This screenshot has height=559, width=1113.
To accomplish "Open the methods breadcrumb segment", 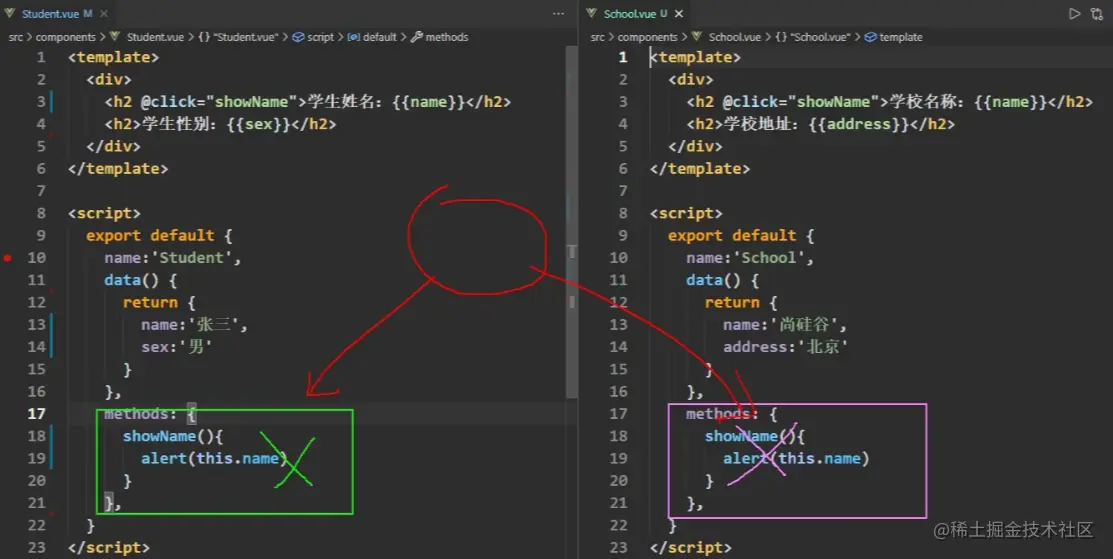I will (446, 37).
